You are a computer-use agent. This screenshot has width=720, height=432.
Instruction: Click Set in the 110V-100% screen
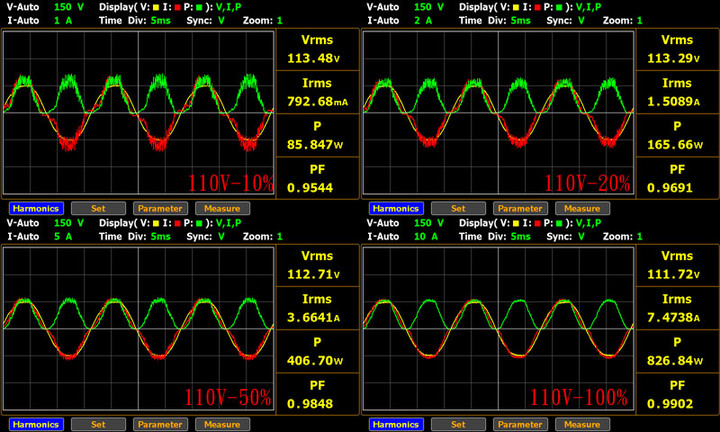point(458,424)
